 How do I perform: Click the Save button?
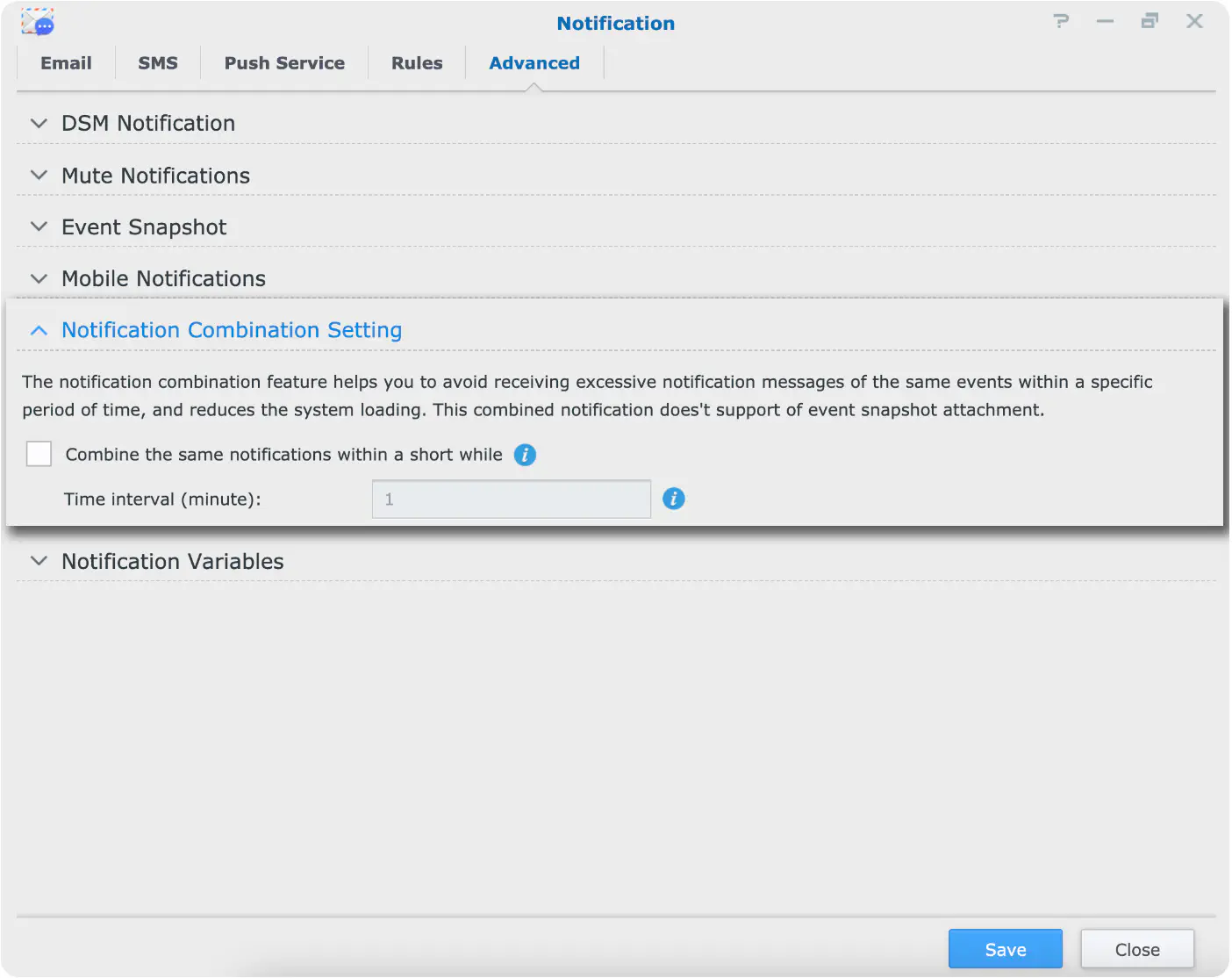[1006, 949]
